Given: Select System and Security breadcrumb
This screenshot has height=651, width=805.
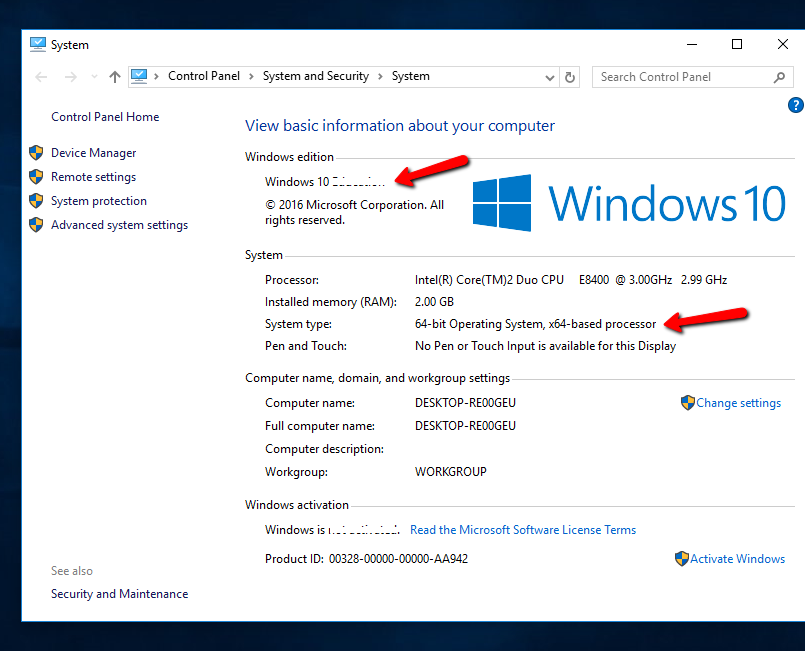Looking at the screenshot, I should (316, 76).
